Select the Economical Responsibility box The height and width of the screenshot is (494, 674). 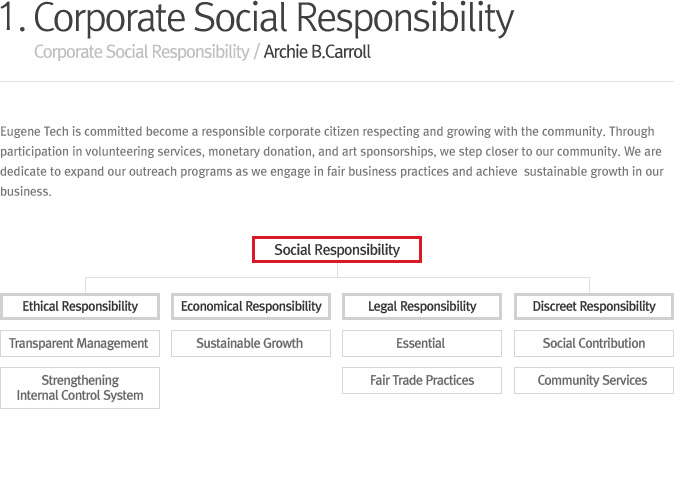(x=251, y=307)
